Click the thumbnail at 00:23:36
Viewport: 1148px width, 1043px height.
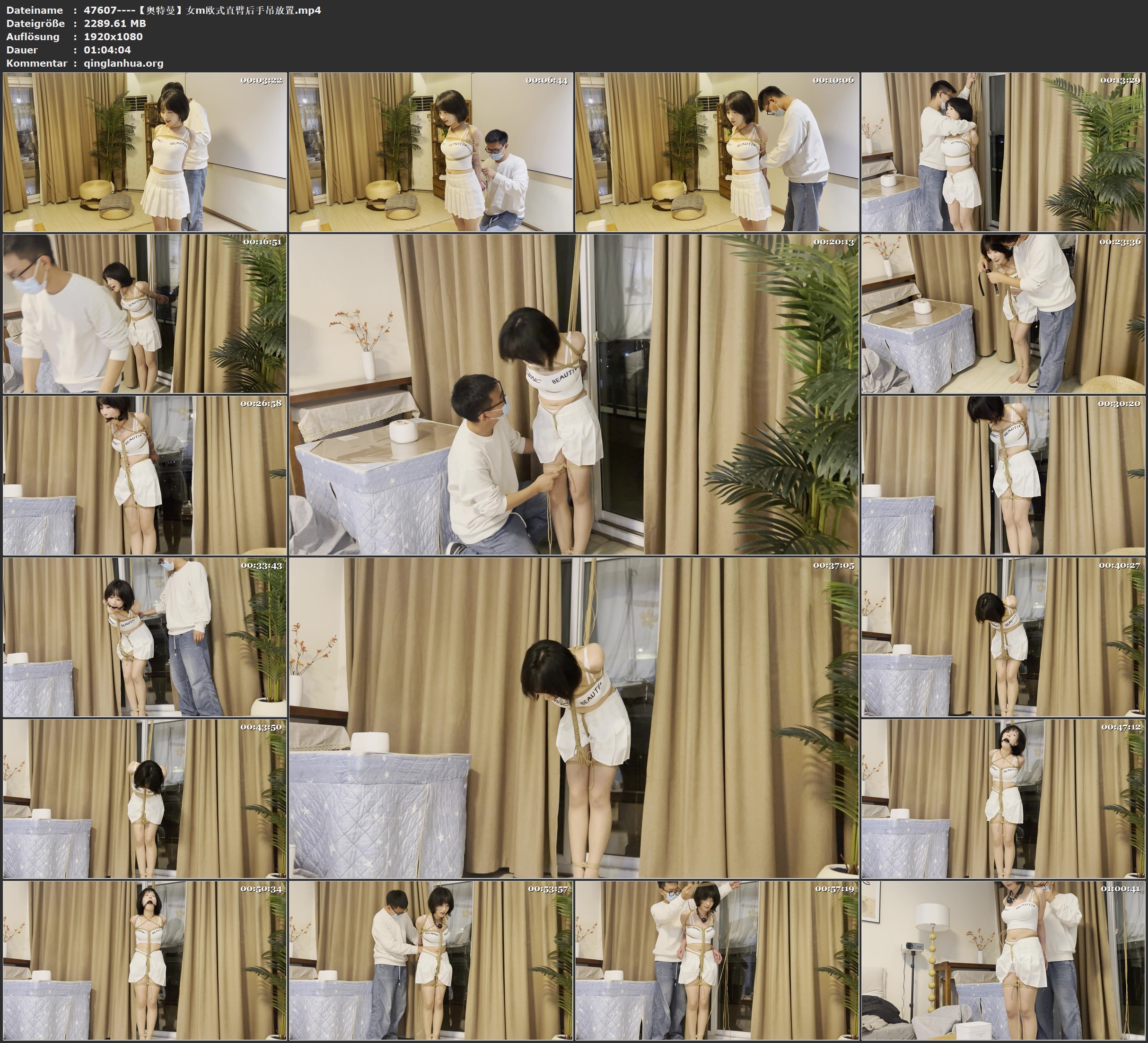(x=1003, y=313)
